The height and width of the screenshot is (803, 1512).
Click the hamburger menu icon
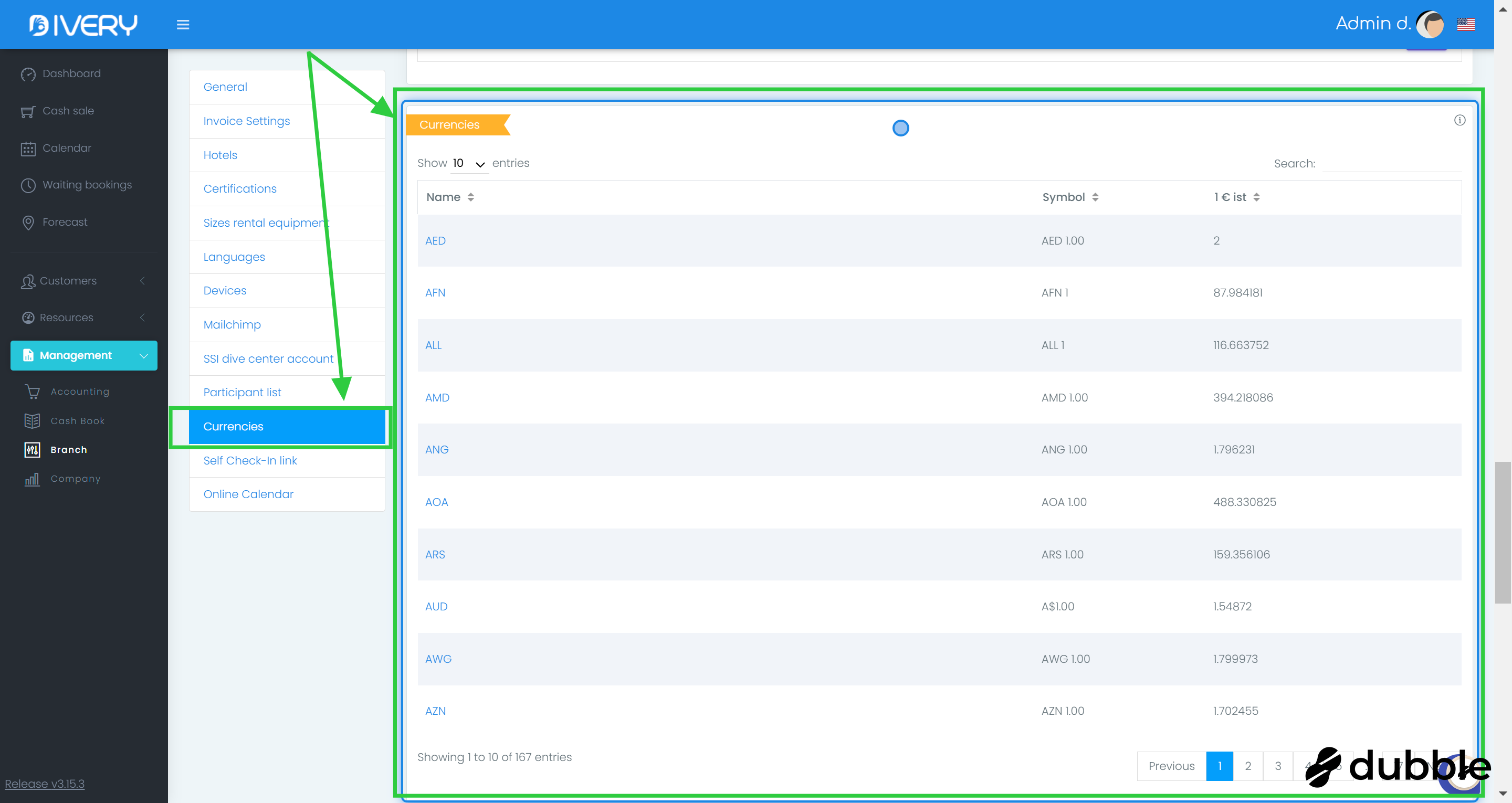pos(183,25)
